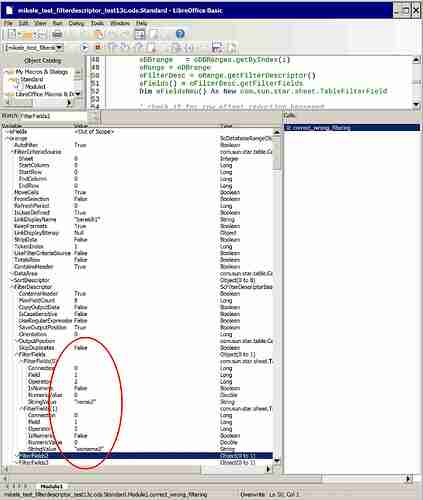Screen dimensions: 423x500
Task: Collapse the FilterFields(1) node
Action: click(x=21, y=408)
